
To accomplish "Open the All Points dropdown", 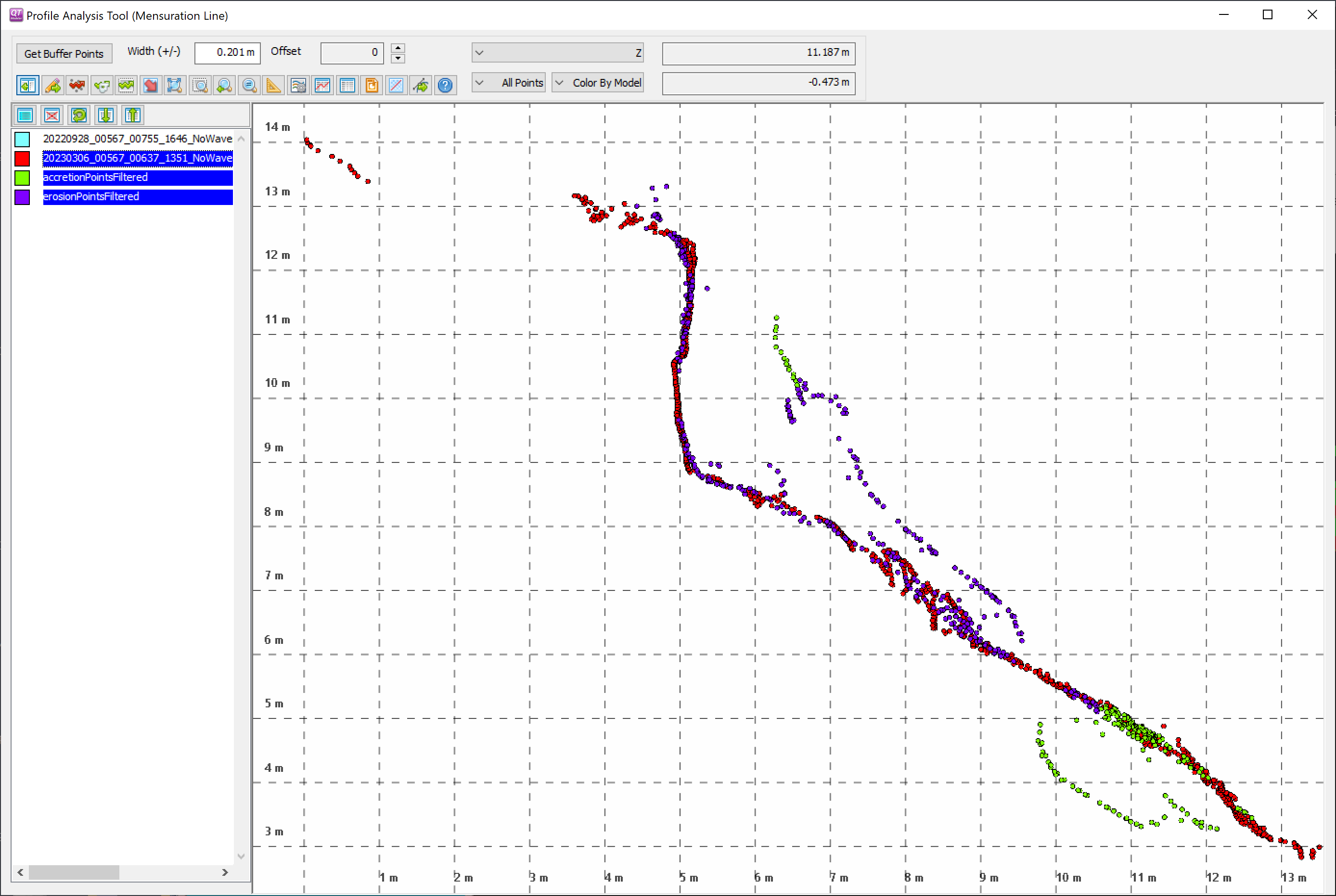I will 509,83.
